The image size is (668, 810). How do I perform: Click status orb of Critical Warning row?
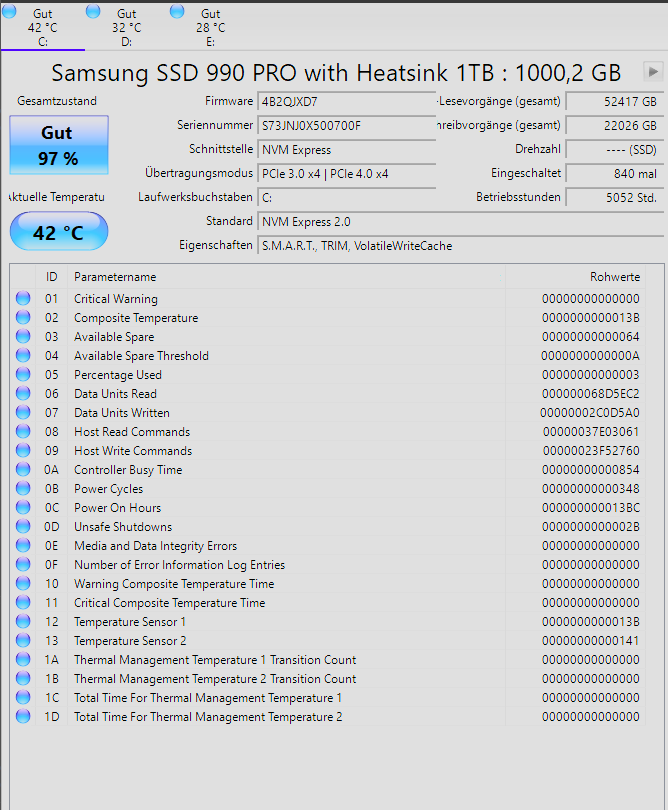pos(23,298)
